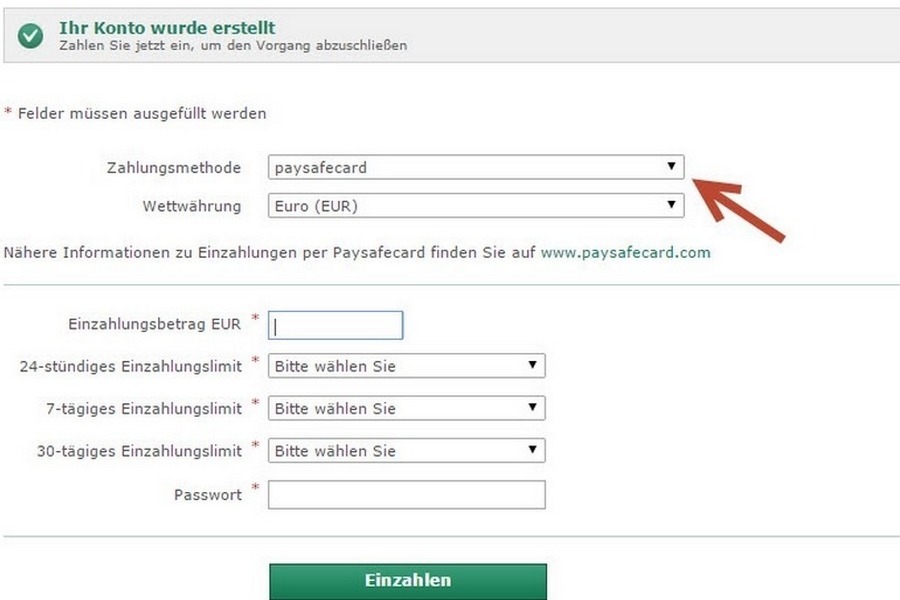Click the 'Zahlungsmethode' label
This screenshot has width=900, height=600.
click(x=174, y=168)
